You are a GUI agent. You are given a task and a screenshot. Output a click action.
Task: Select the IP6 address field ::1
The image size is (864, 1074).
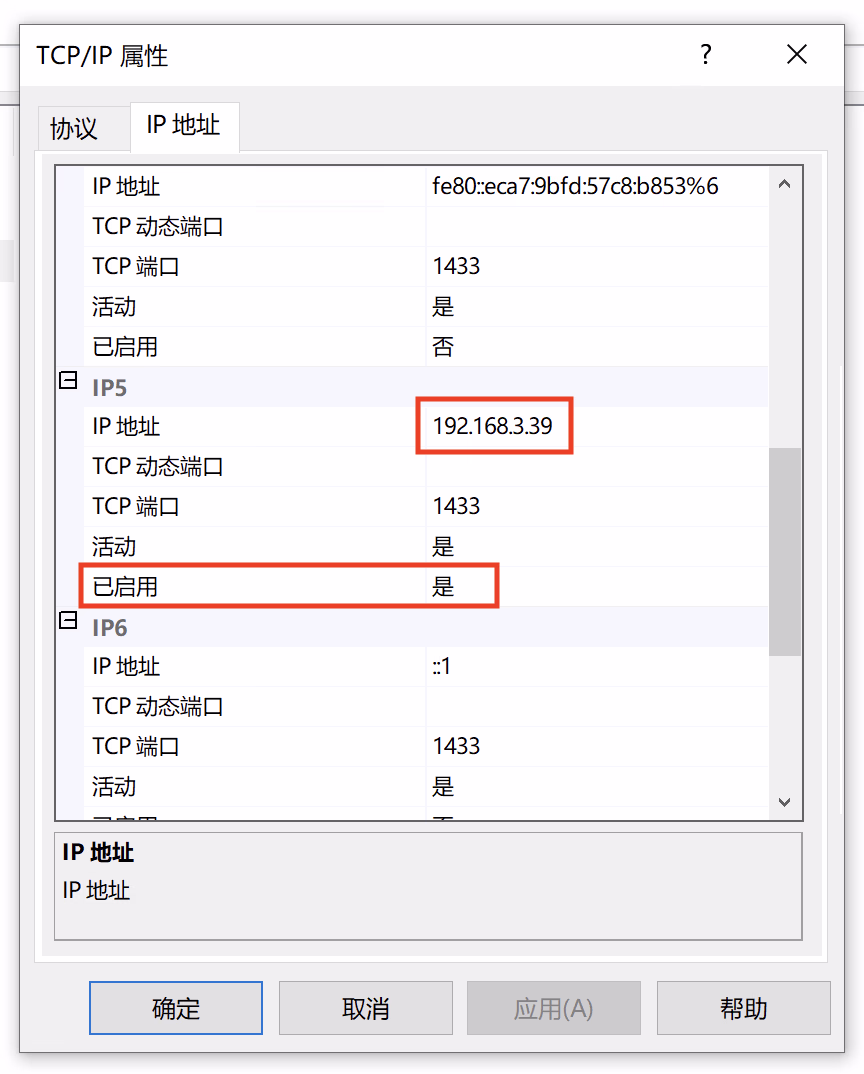tap(595, 667)
